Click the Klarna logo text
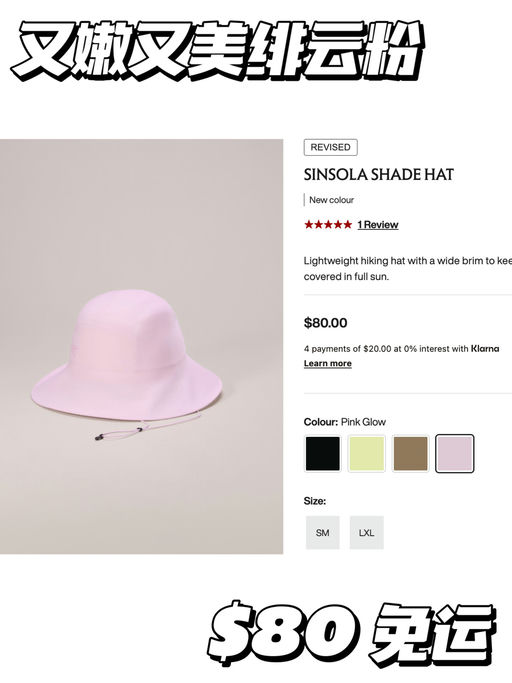The height and width of the screenshot is (683, 512). [485, 348]
